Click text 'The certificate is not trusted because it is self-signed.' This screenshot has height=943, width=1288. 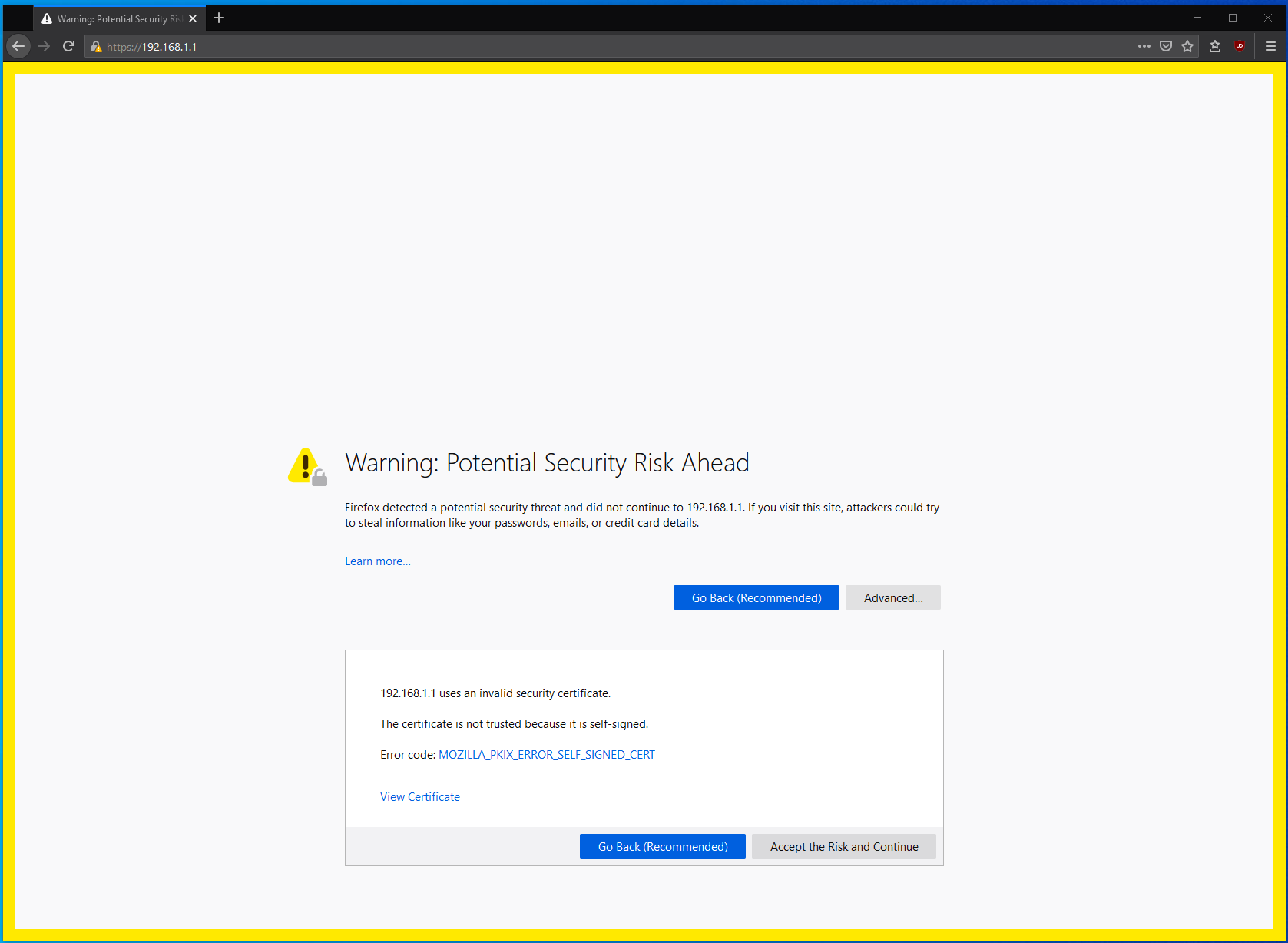pos(515,724)
